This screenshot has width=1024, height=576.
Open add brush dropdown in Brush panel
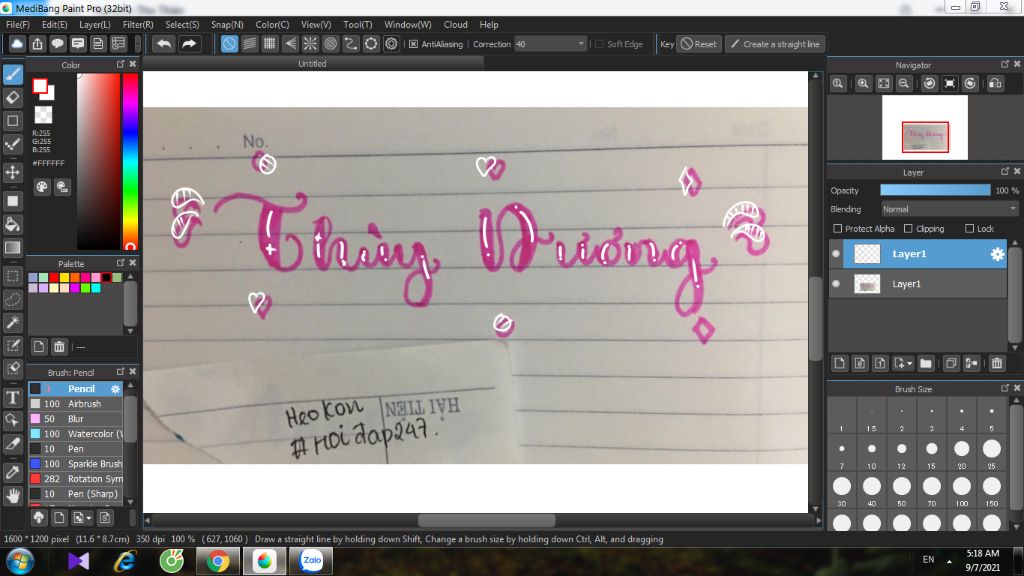tap(82, 518)
